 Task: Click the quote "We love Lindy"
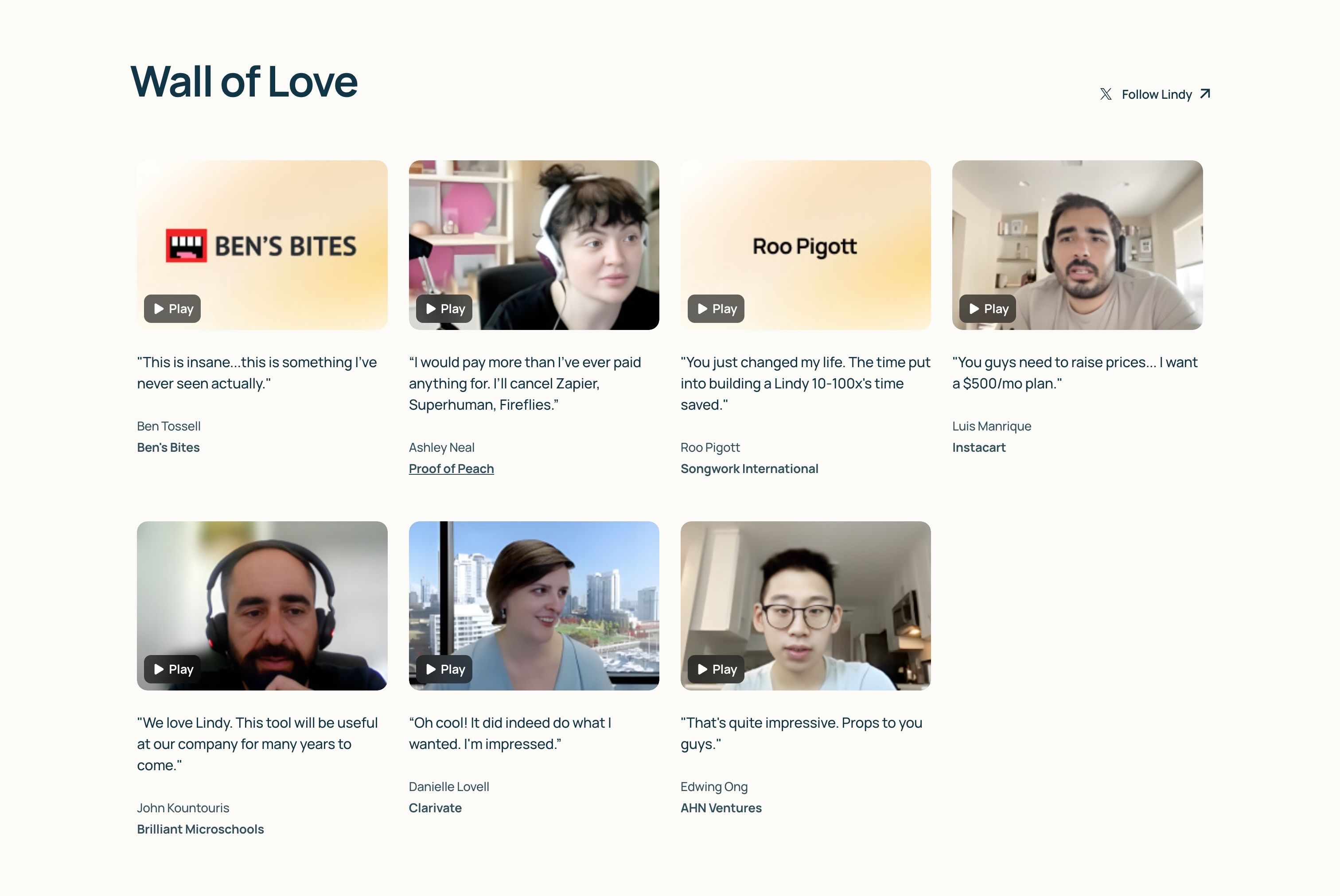(x=257, y=744)
